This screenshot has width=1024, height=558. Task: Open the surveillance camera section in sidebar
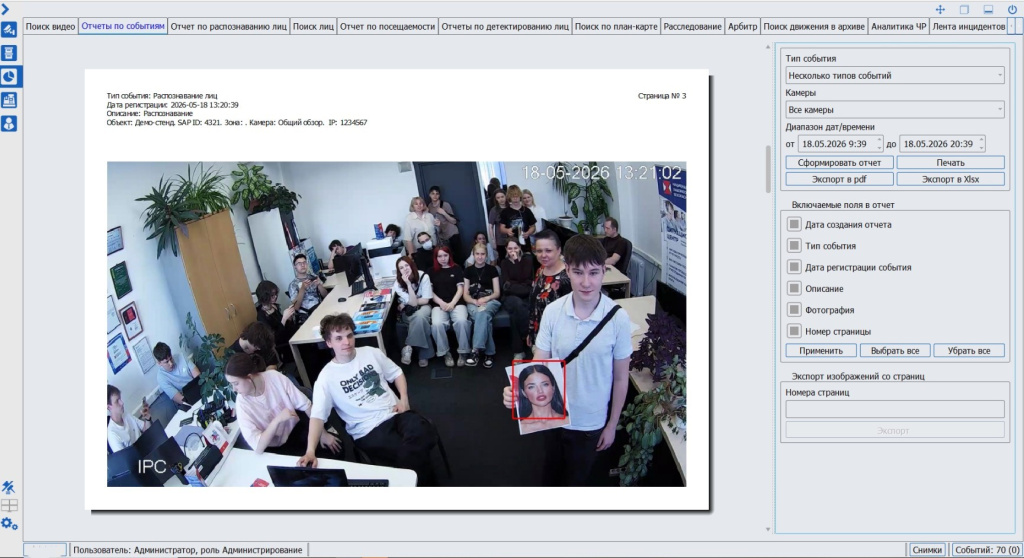(x=9, y=29)
